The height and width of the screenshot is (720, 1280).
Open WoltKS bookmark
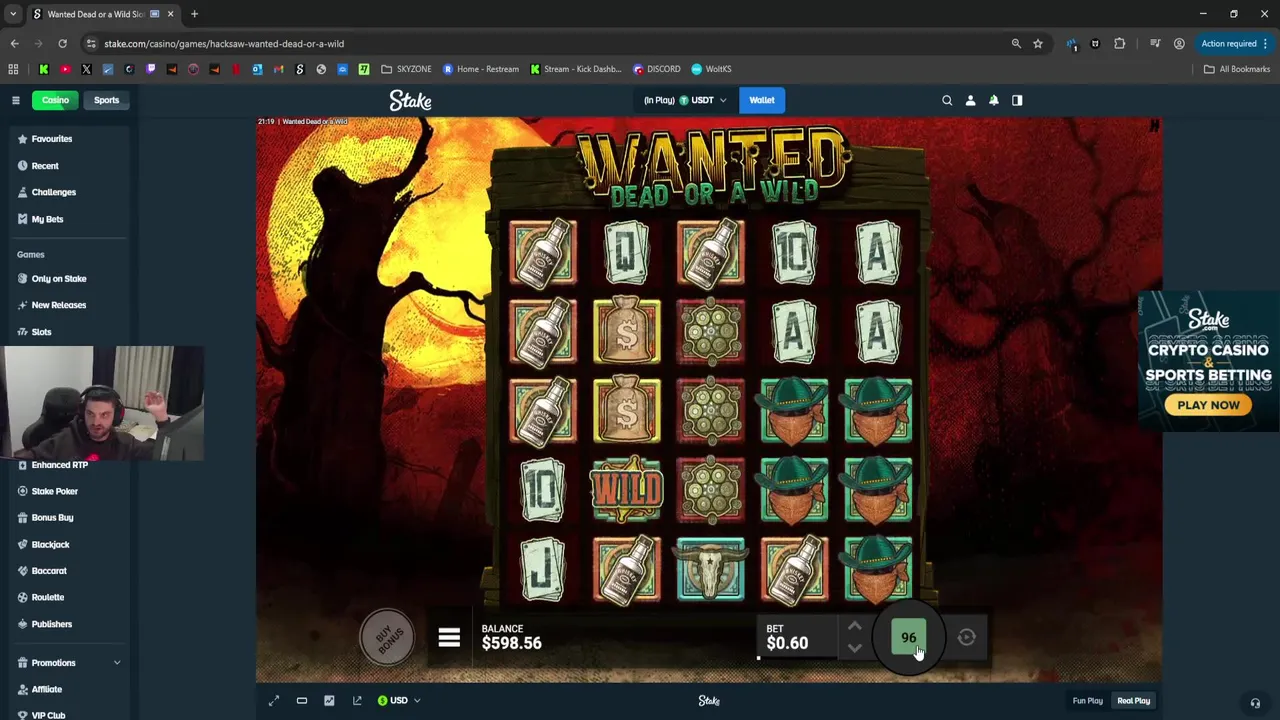tap(711, 69)
